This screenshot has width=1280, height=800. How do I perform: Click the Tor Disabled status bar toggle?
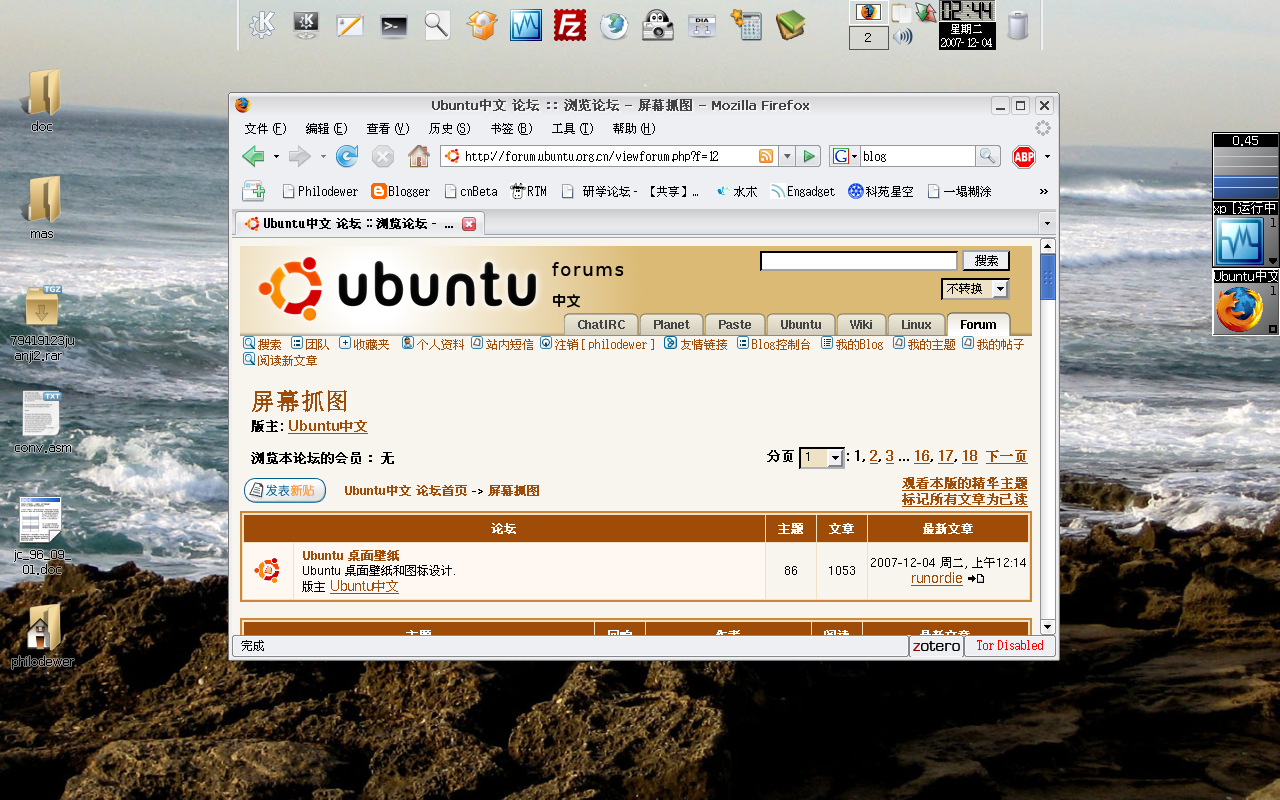(1010, 646)
